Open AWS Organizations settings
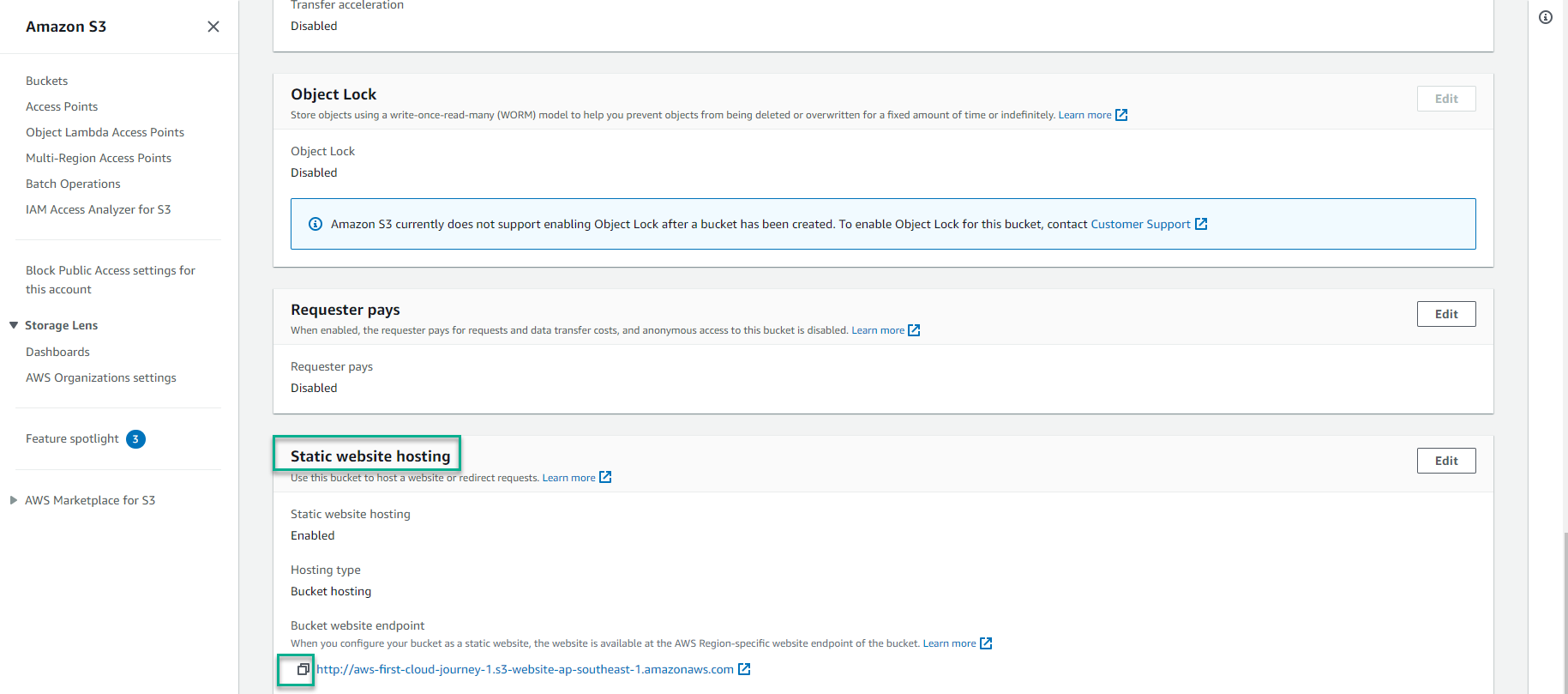 tap(101, 377)
